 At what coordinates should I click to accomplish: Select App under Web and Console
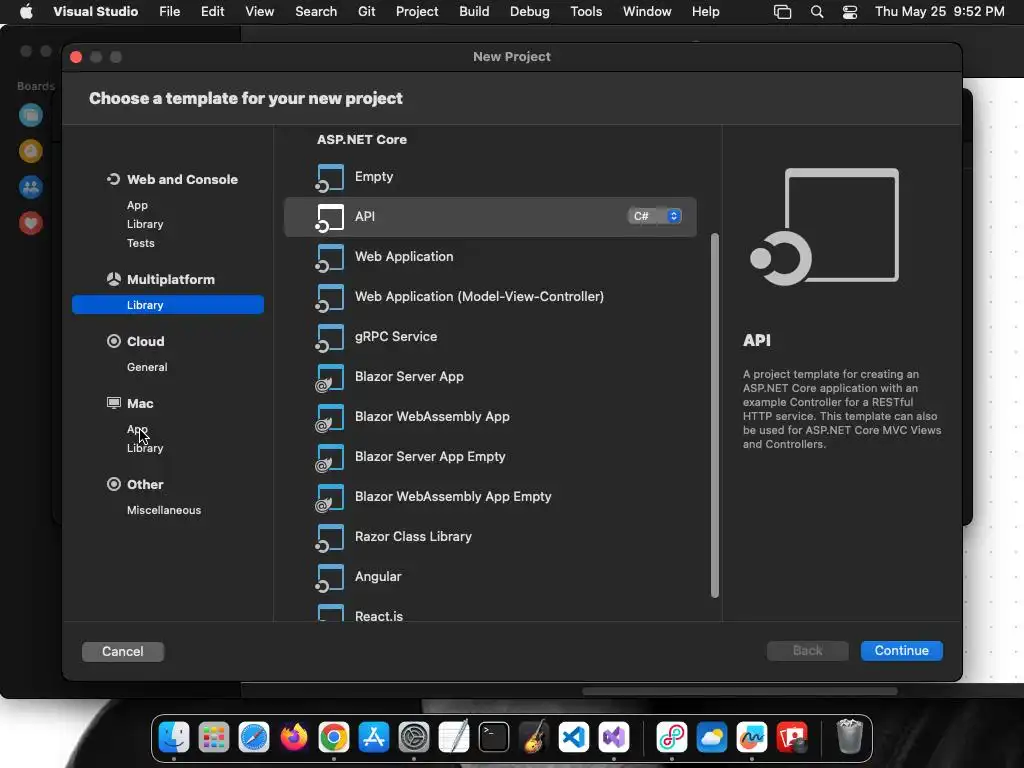[x=137, y=205]
